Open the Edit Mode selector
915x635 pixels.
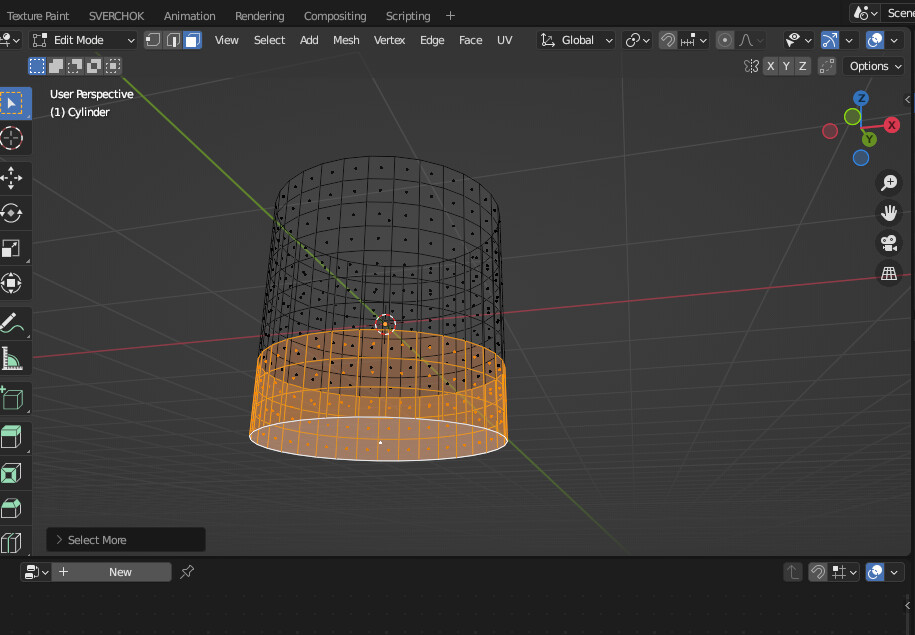(83, 39)
